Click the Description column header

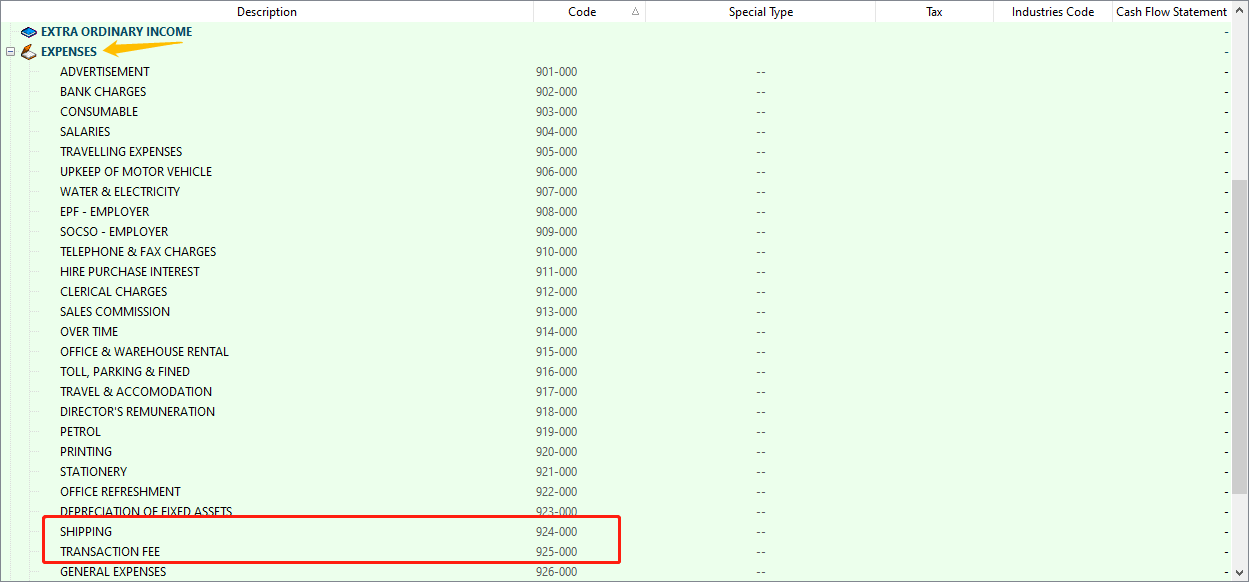click(266, 12)
